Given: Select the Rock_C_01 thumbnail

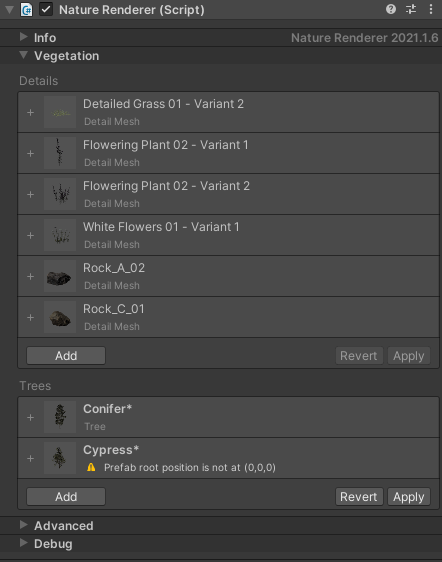Looking at the screenshot, I should [60, 318].
